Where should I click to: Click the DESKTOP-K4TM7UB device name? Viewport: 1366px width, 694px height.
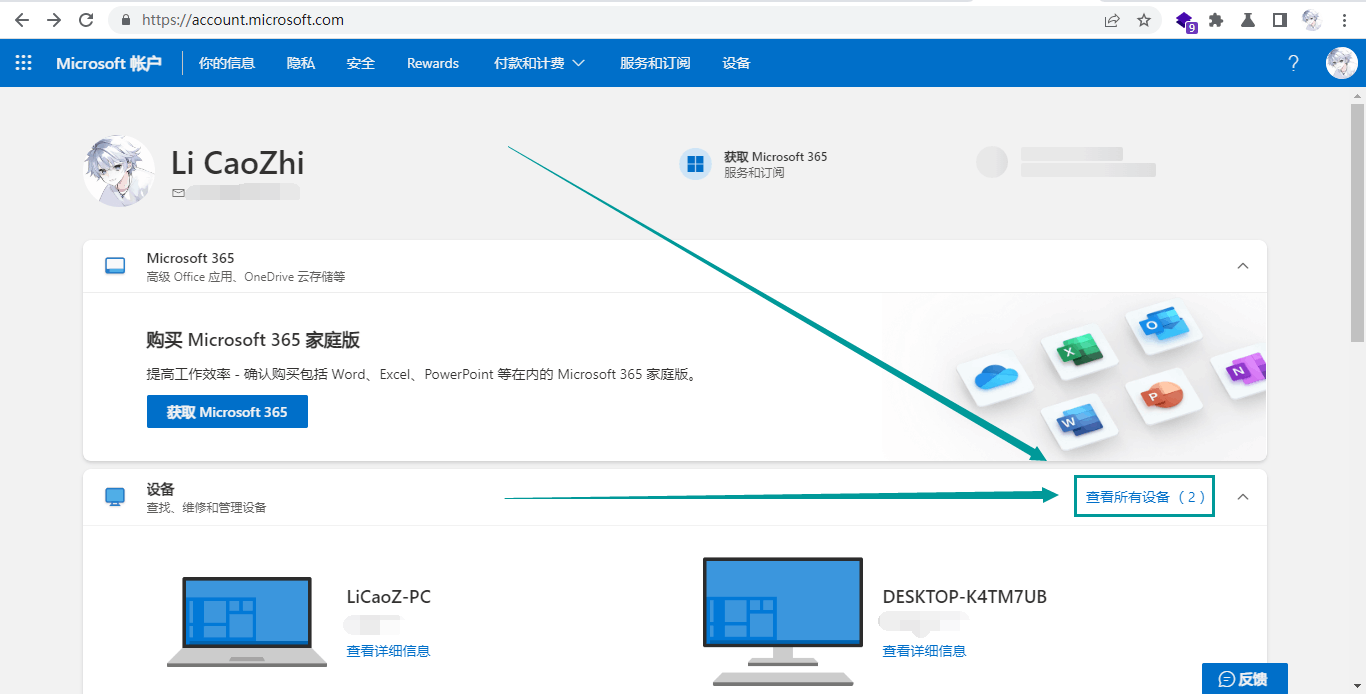click(965, 597)
